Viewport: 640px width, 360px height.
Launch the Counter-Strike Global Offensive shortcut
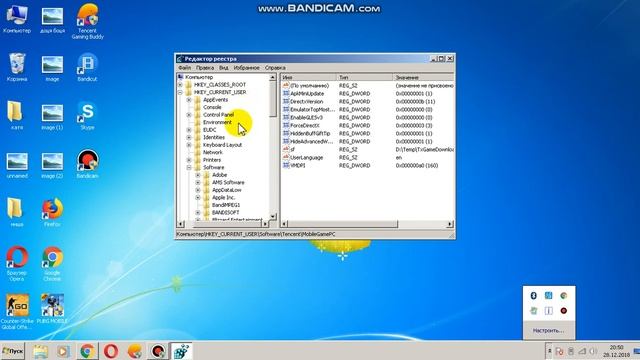point(17,311)
